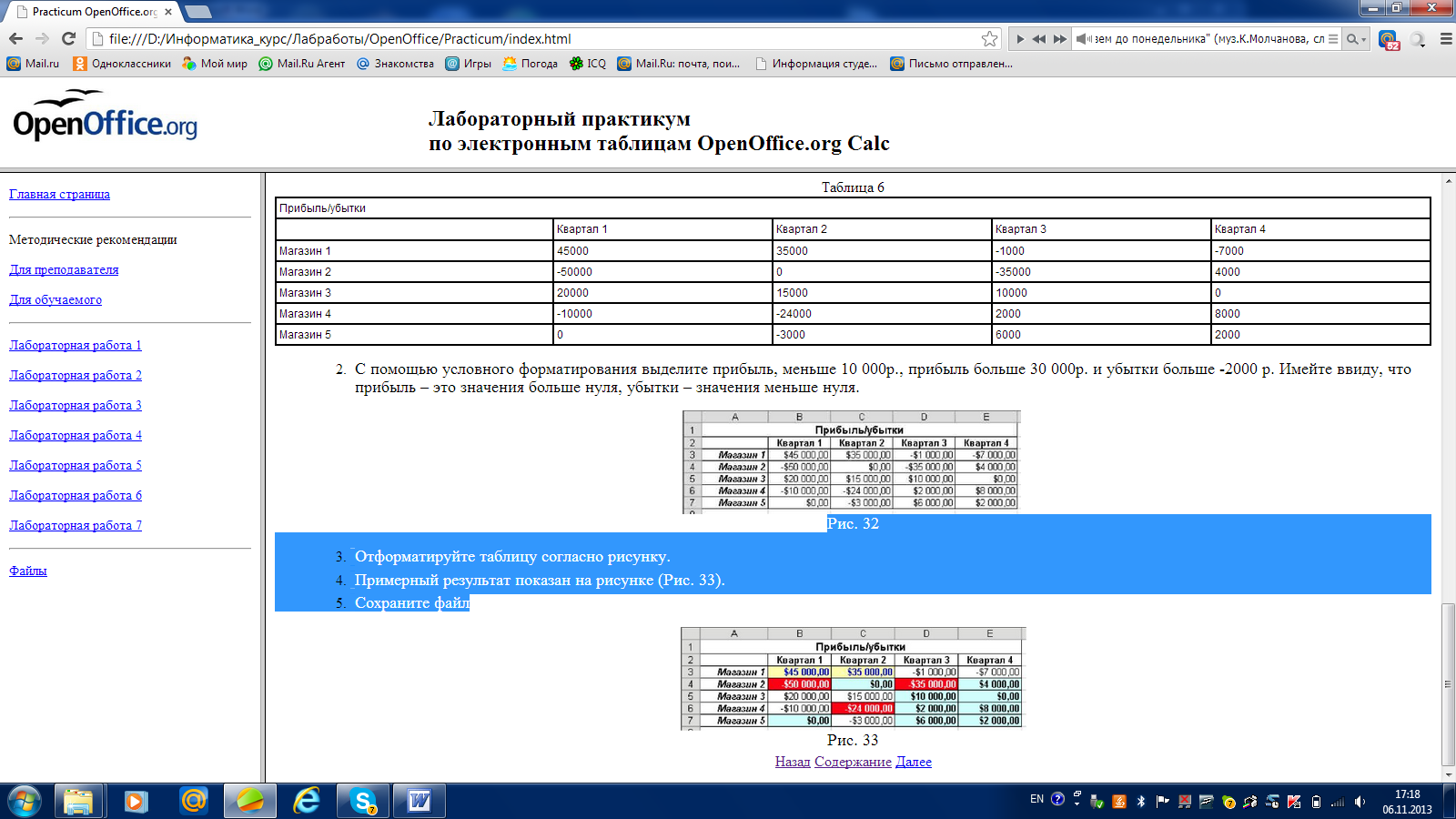The image size is (1456, 819).
Task: Open Лабораторная работа 5 link
Action: tap(76, 465)
